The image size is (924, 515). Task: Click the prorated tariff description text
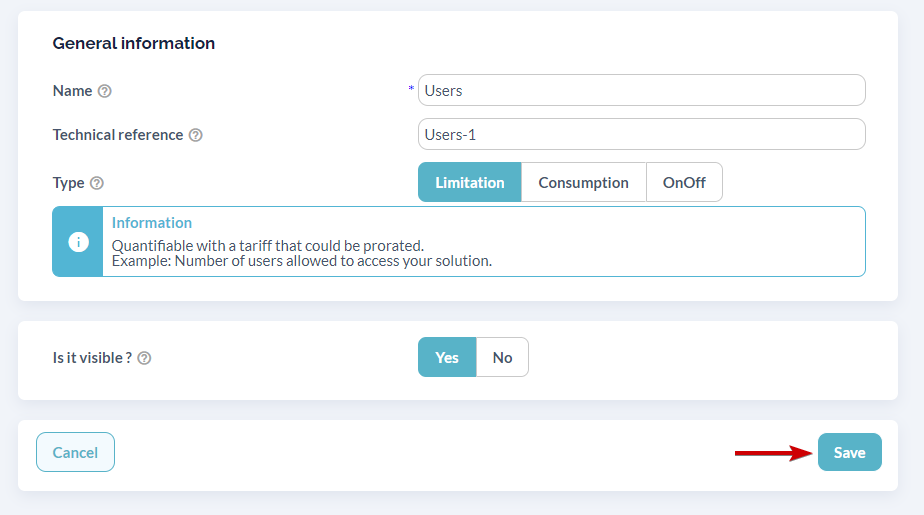pos(268,246)
